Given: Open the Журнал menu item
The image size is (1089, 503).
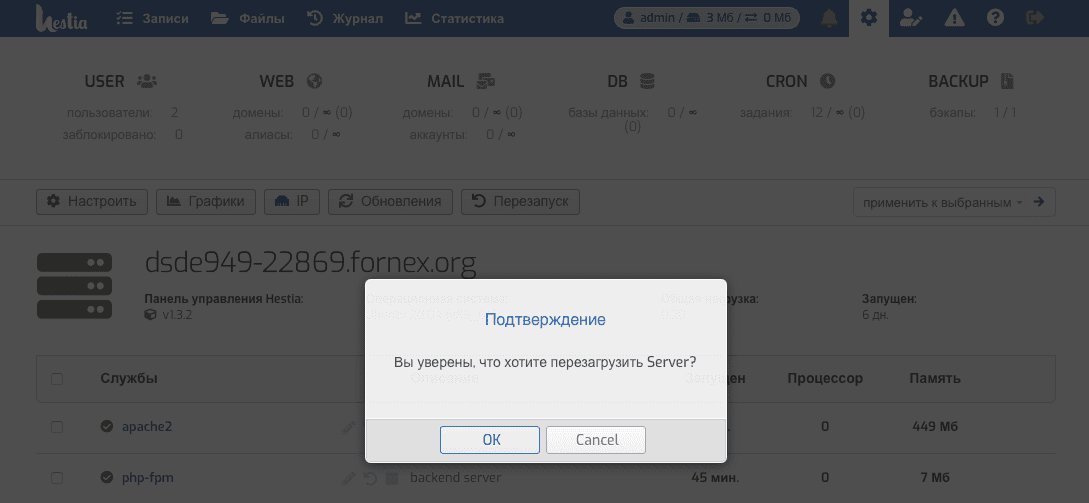Looking at the screenshot, I should pyautogui.click(x=345, y=19).
